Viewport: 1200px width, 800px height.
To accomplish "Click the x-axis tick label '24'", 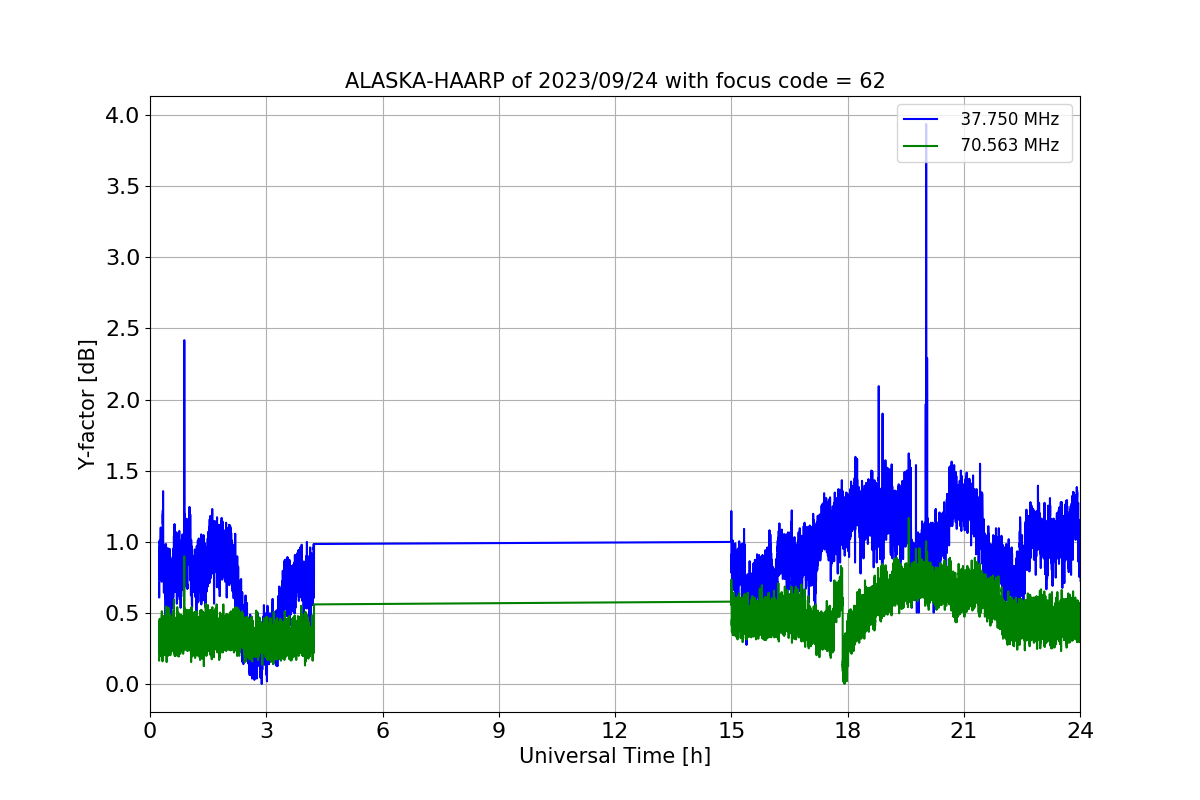I will click(x=1080, y=730).
